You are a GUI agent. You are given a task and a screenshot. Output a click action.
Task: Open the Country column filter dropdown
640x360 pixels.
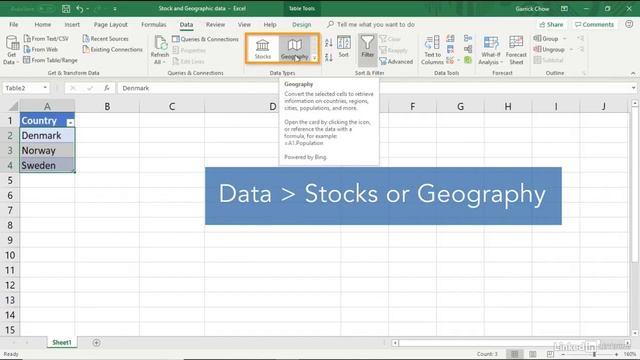[70, 122]
